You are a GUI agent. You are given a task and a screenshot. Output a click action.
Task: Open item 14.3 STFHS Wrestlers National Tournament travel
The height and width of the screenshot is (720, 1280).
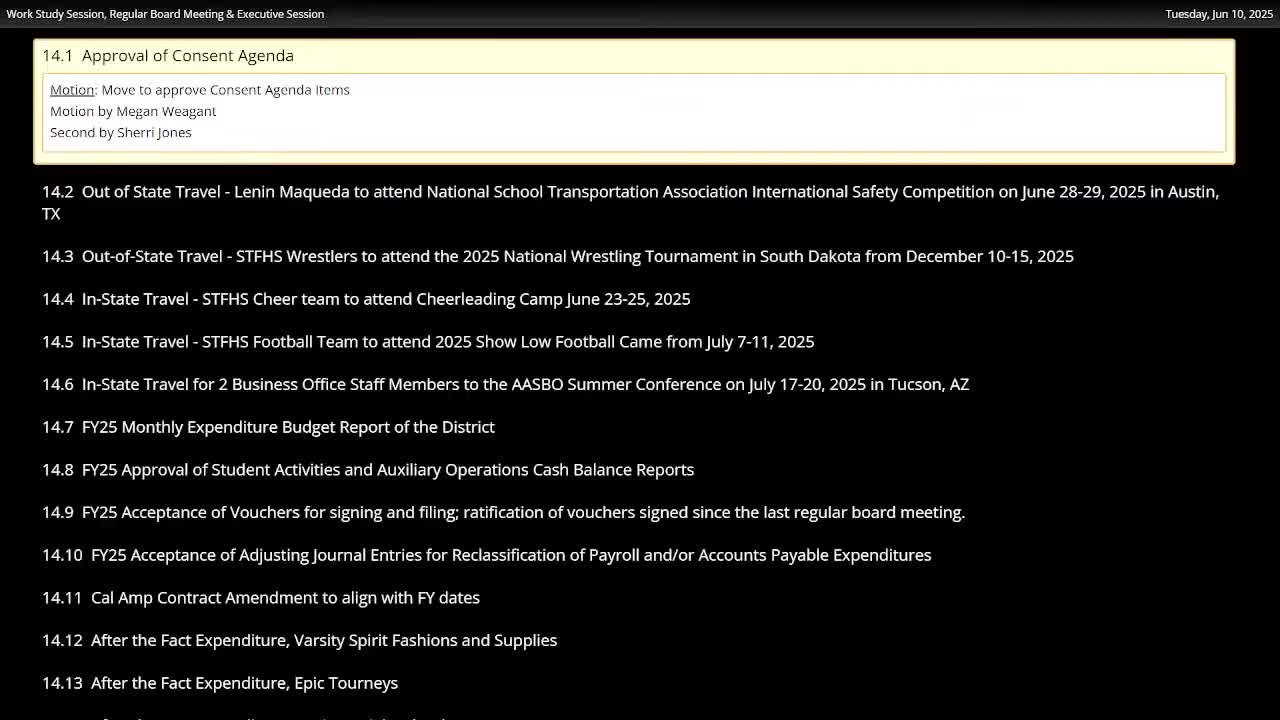[557, 256]
